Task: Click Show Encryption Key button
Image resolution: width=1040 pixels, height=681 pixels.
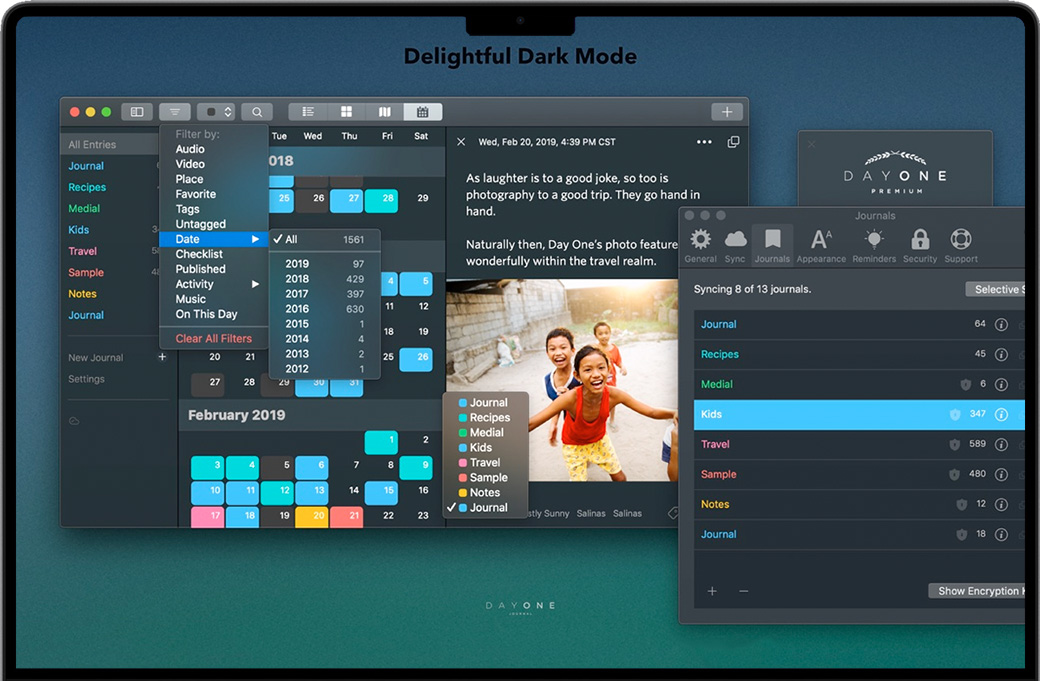Action: click(977, 591)
